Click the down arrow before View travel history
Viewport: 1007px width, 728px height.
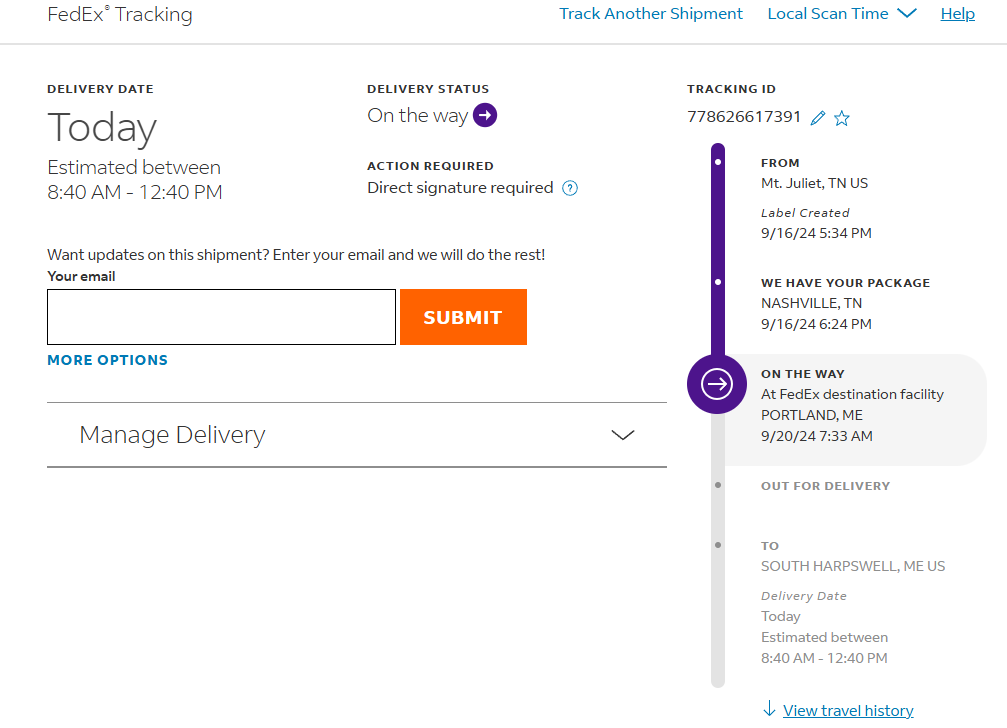(769, 710)
